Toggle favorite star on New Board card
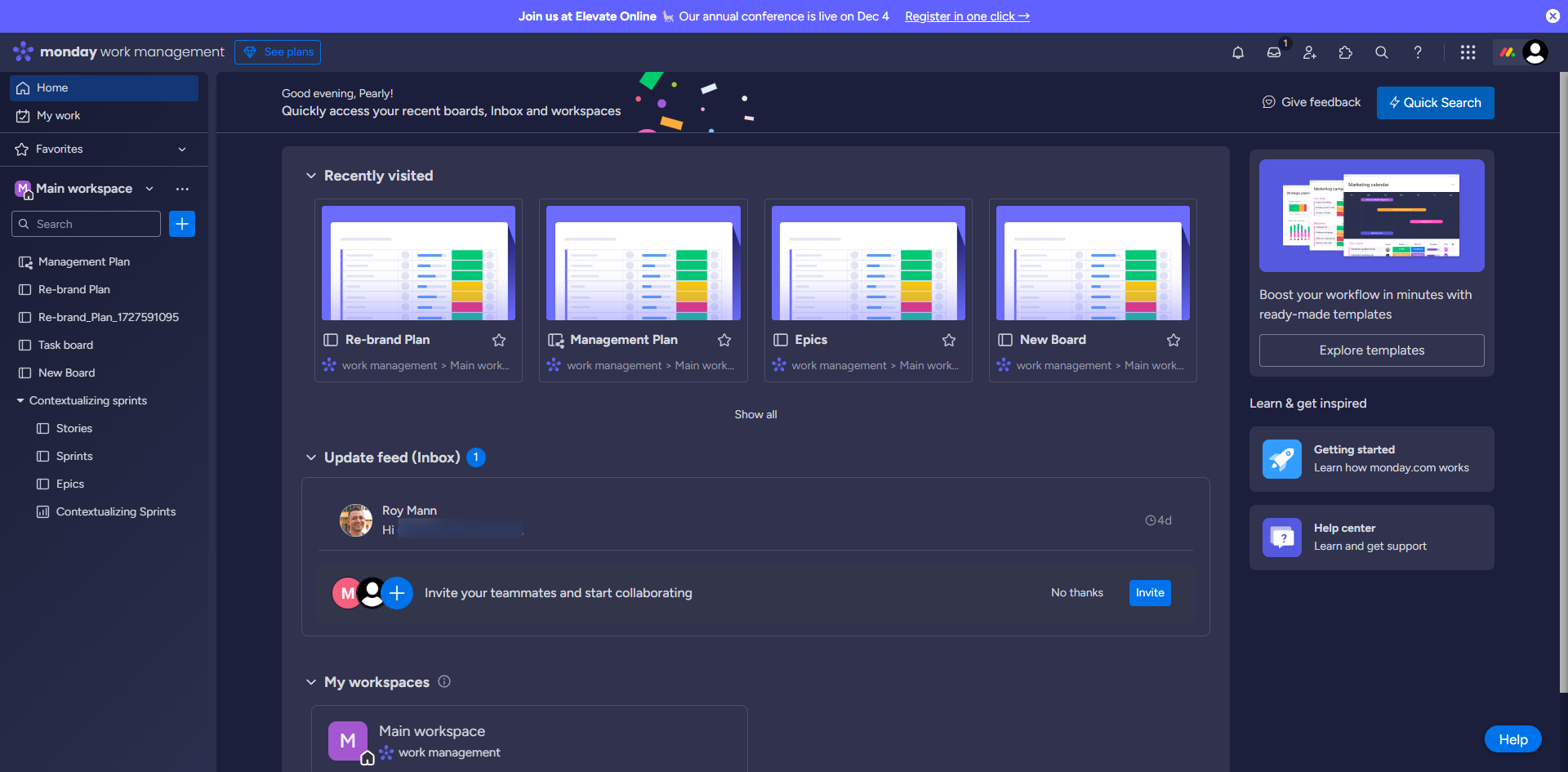 1173,340
